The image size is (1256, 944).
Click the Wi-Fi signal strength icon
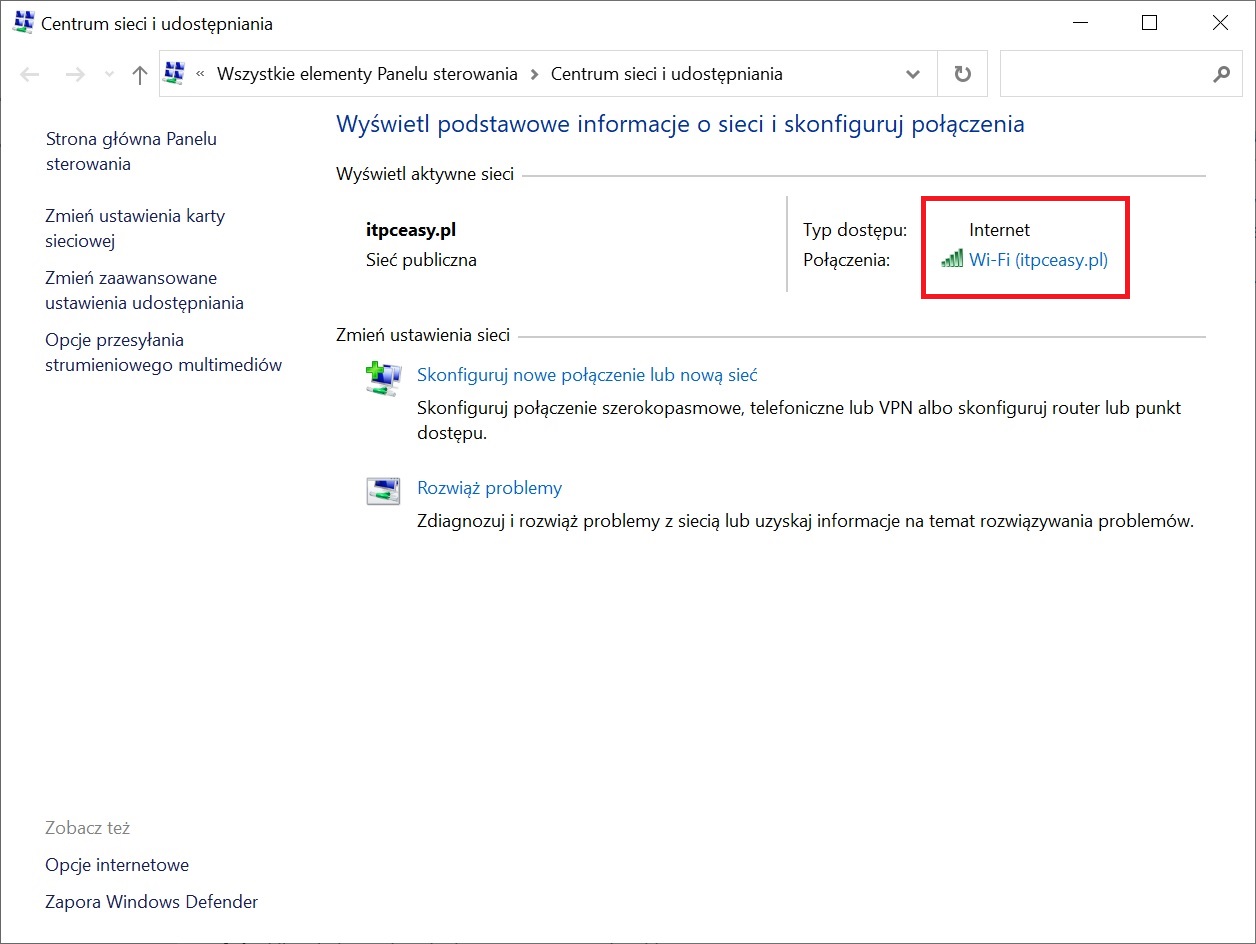952,260
